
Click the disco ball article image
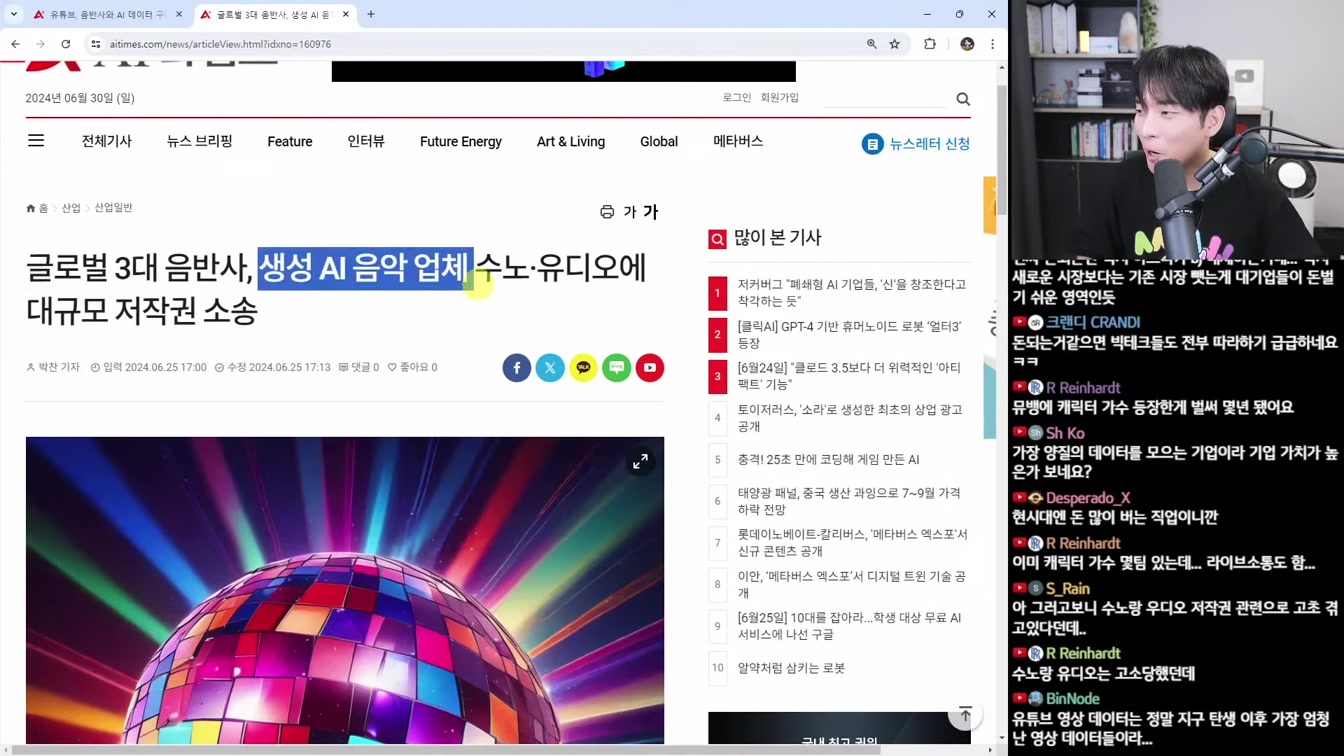pos(345,590)
